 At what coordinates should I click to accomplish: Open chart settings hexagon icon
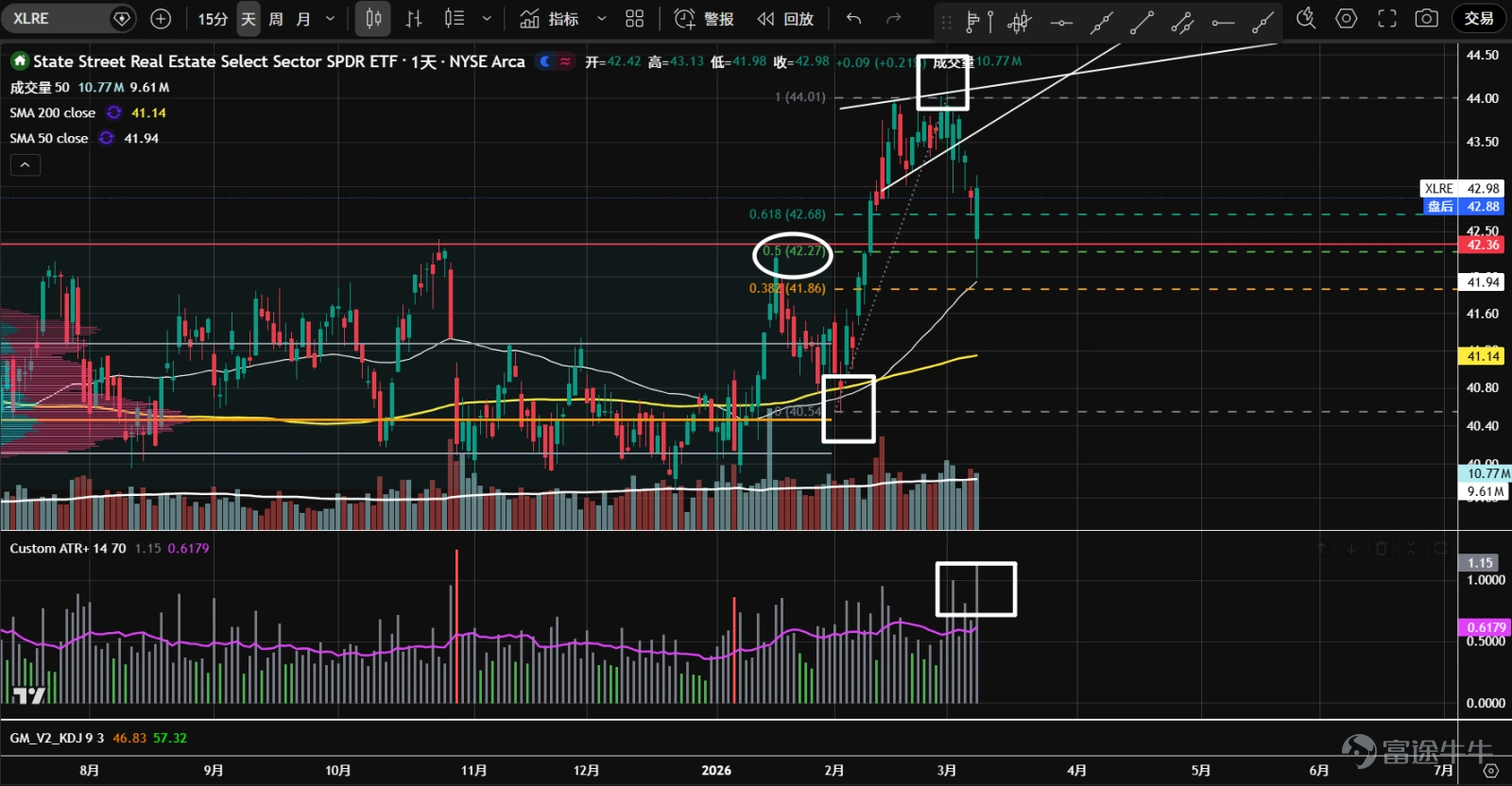[1347, 18]
